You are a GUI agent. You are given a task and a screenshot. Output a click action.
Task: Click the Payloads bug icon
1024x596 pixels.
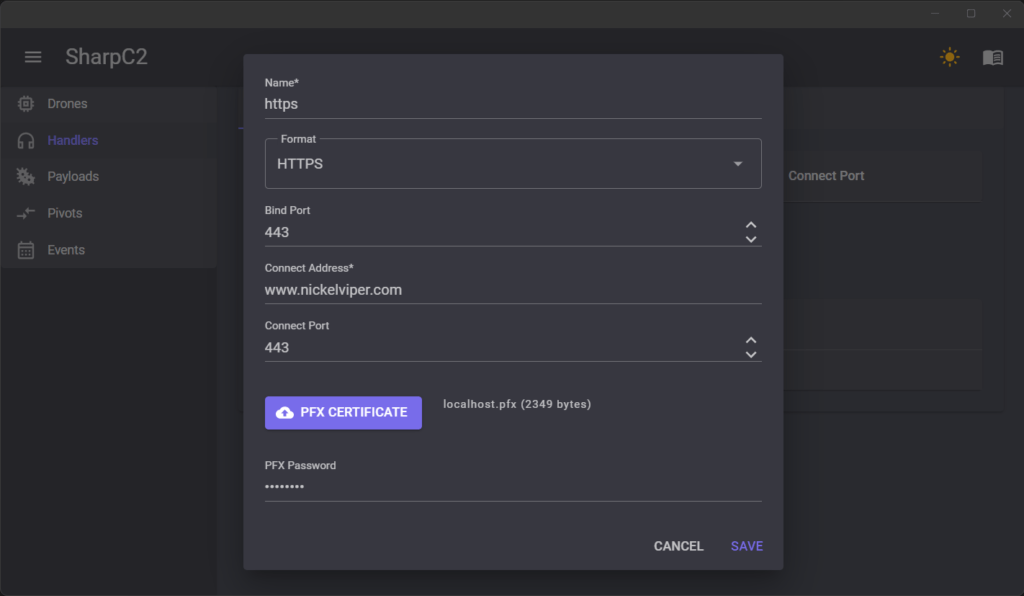pyautogui.click(x=26, y=177)
